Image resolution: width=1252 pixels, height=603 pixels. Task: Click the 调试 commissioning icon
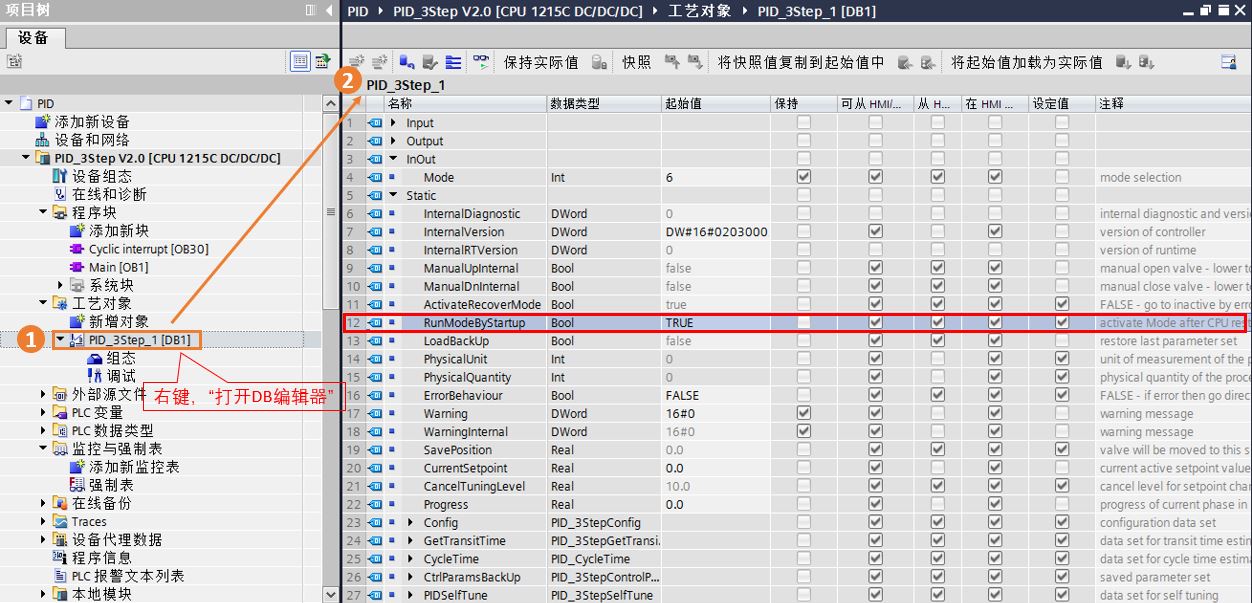coord(95,376)
